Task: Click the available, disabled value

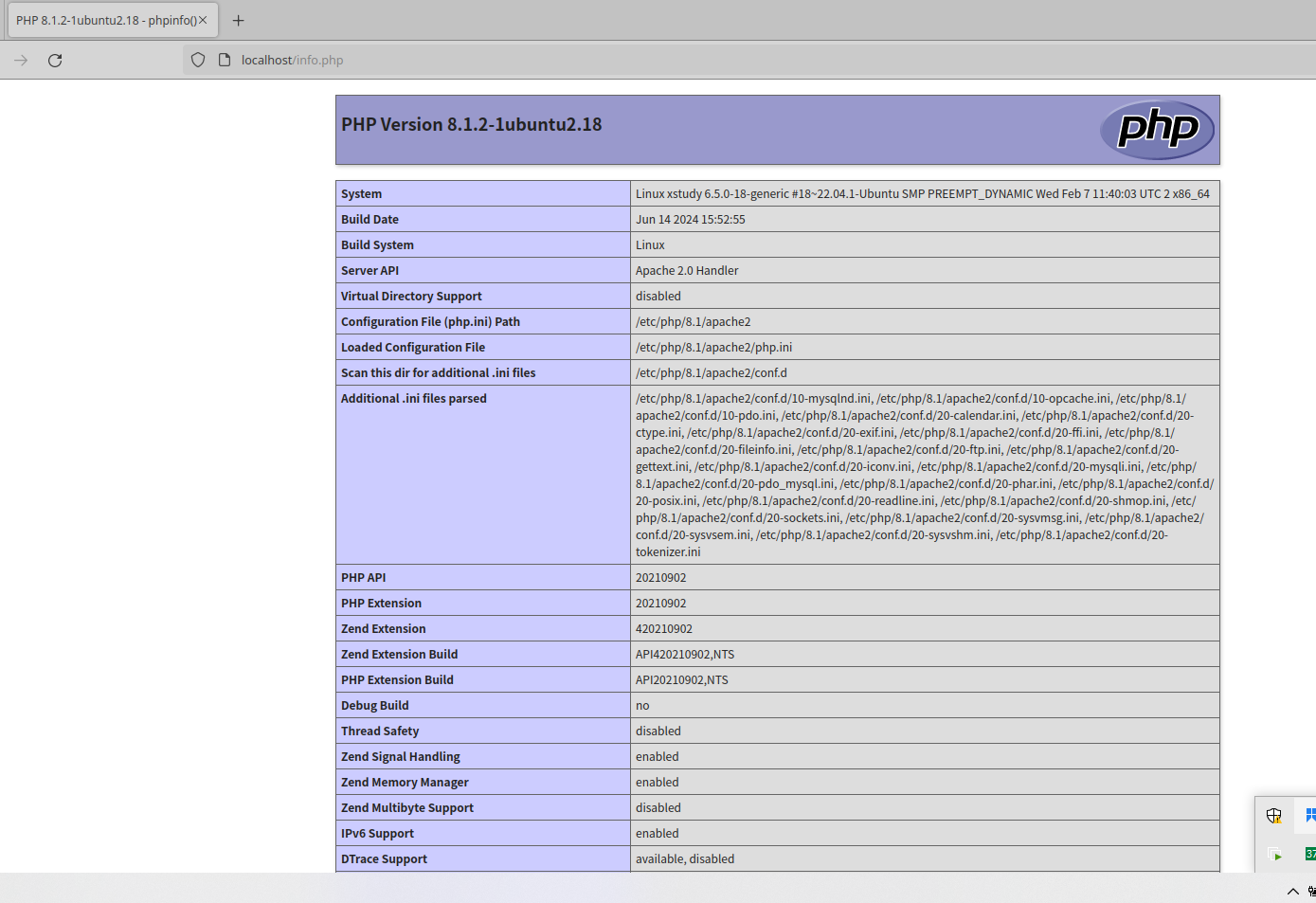Action: coord(685,858)
